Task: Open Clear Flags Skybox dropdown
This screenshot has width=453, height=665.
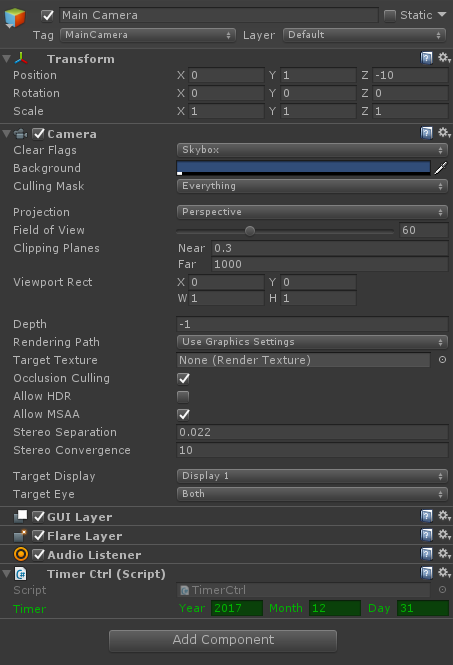Action: click(312, 150)
